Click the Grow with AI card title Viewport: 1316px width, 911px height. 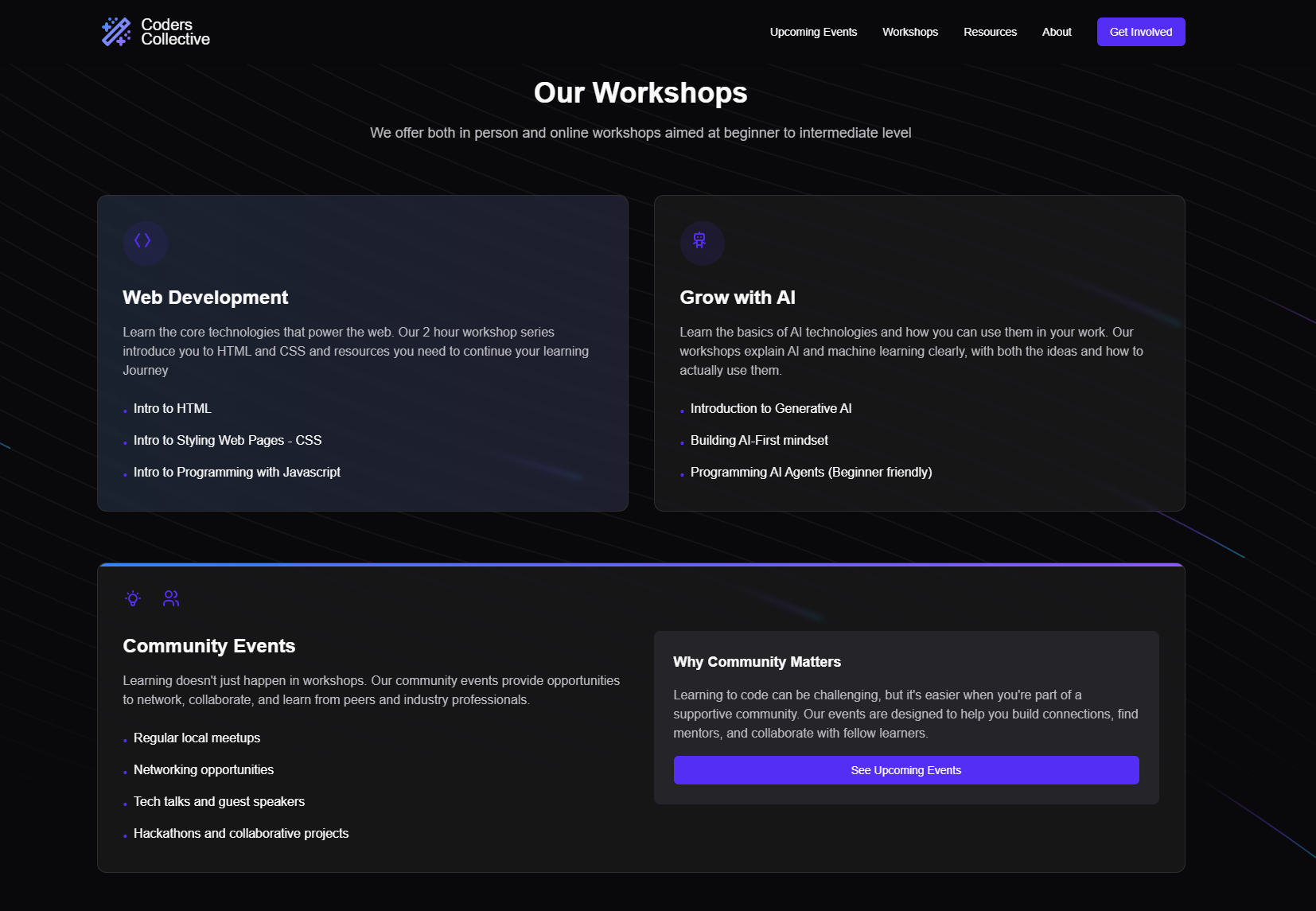click(738, 298)
